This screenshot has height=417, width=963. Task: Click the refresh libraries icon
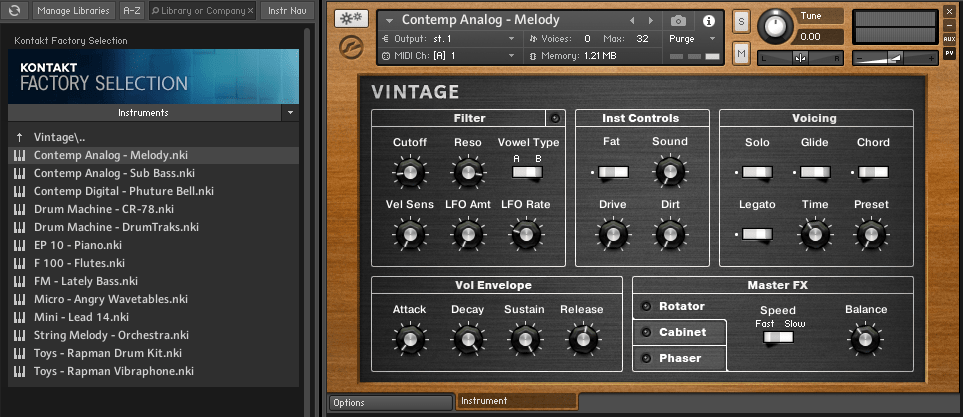click(15, 10)
